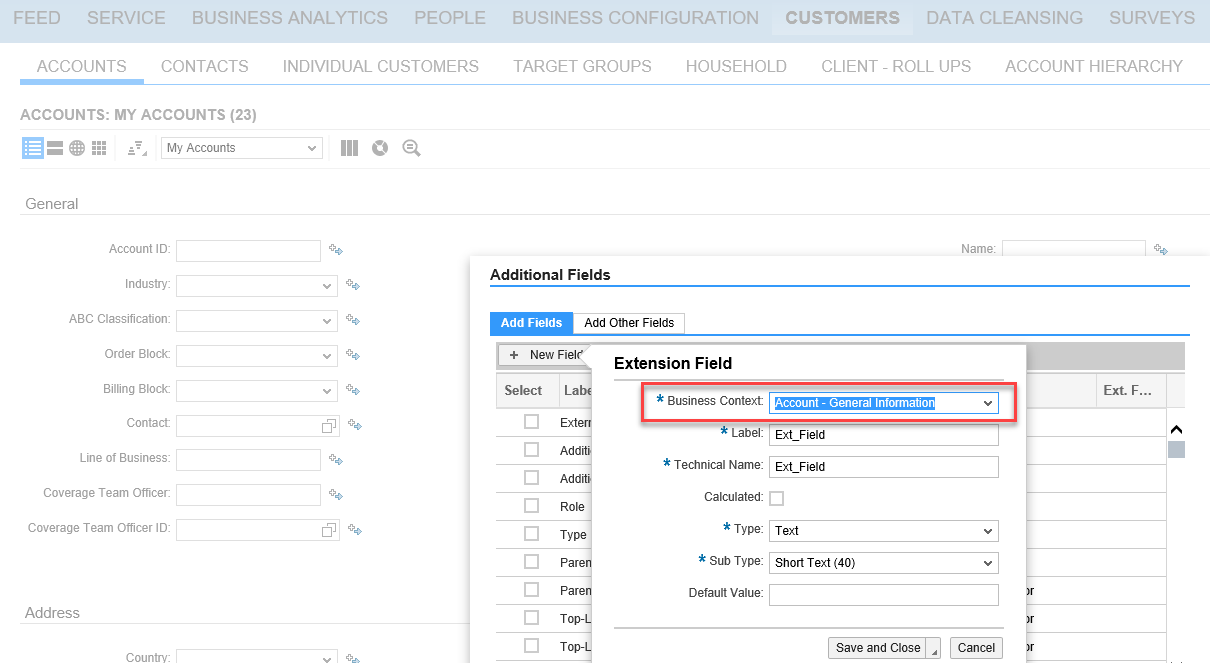Open the Save and Close split arrow
The image size is (1210, 663).
click(935, 648)
